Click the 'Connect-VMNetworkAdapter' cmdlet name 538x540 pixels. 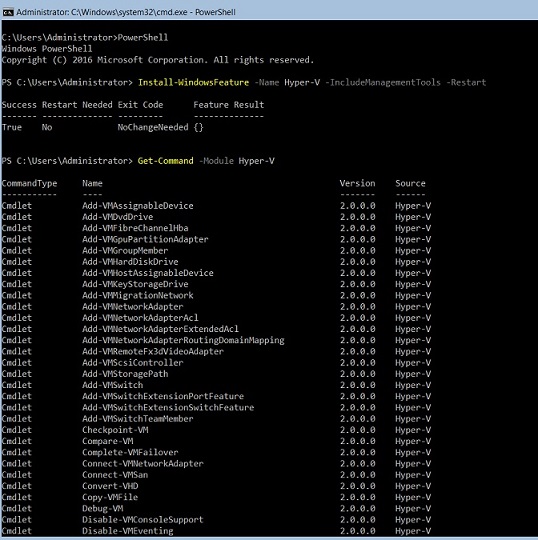[x=143, y=464]
